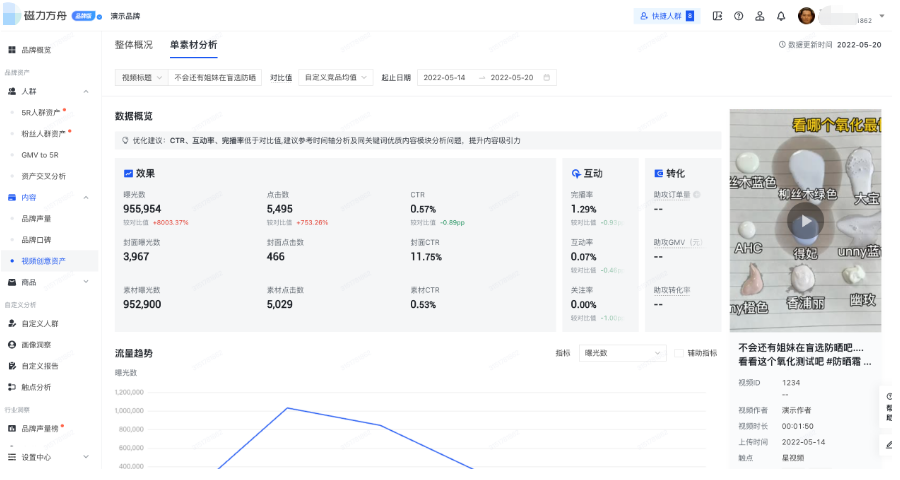Image resolution: width=900 pixels, height=480 pixels.
Task: Click the lightbulb icon beside 优化建议
Action: [x=126, y=141]
